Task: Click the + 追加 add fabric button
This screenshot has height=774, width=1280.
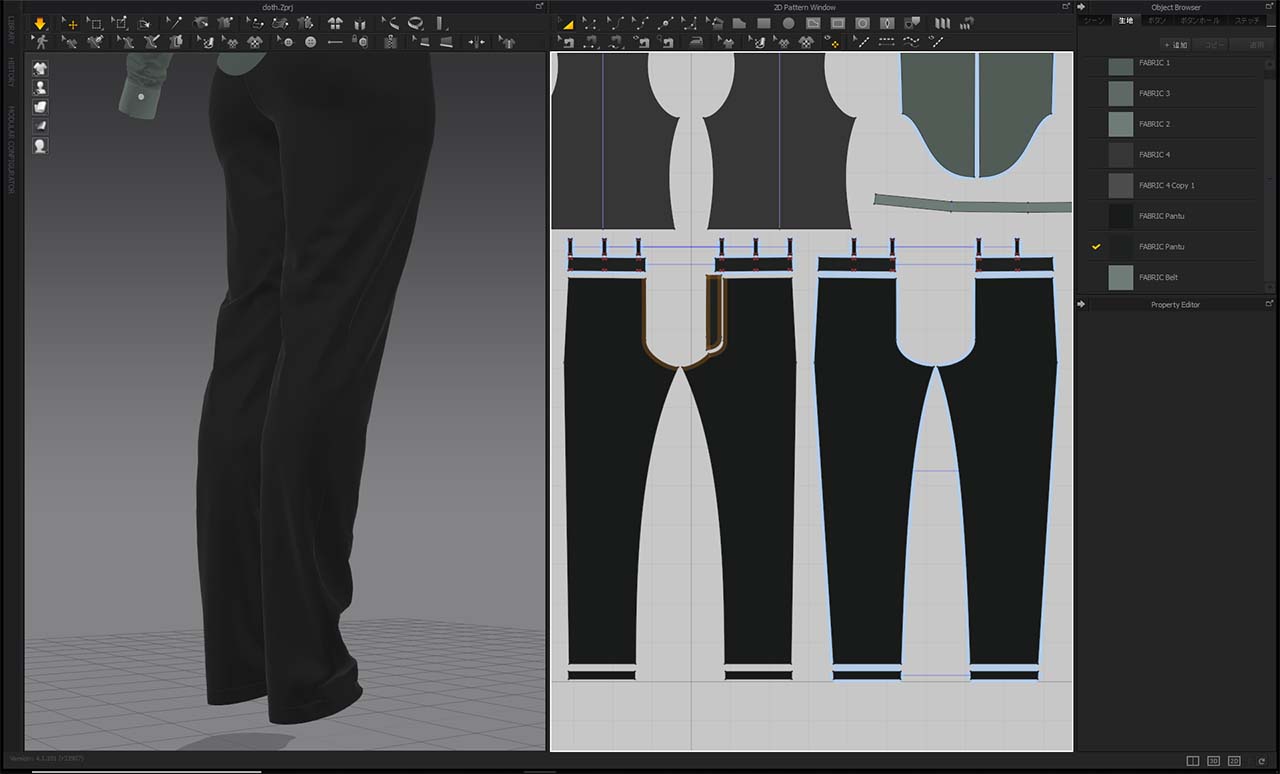Action: coord(1177,45)
